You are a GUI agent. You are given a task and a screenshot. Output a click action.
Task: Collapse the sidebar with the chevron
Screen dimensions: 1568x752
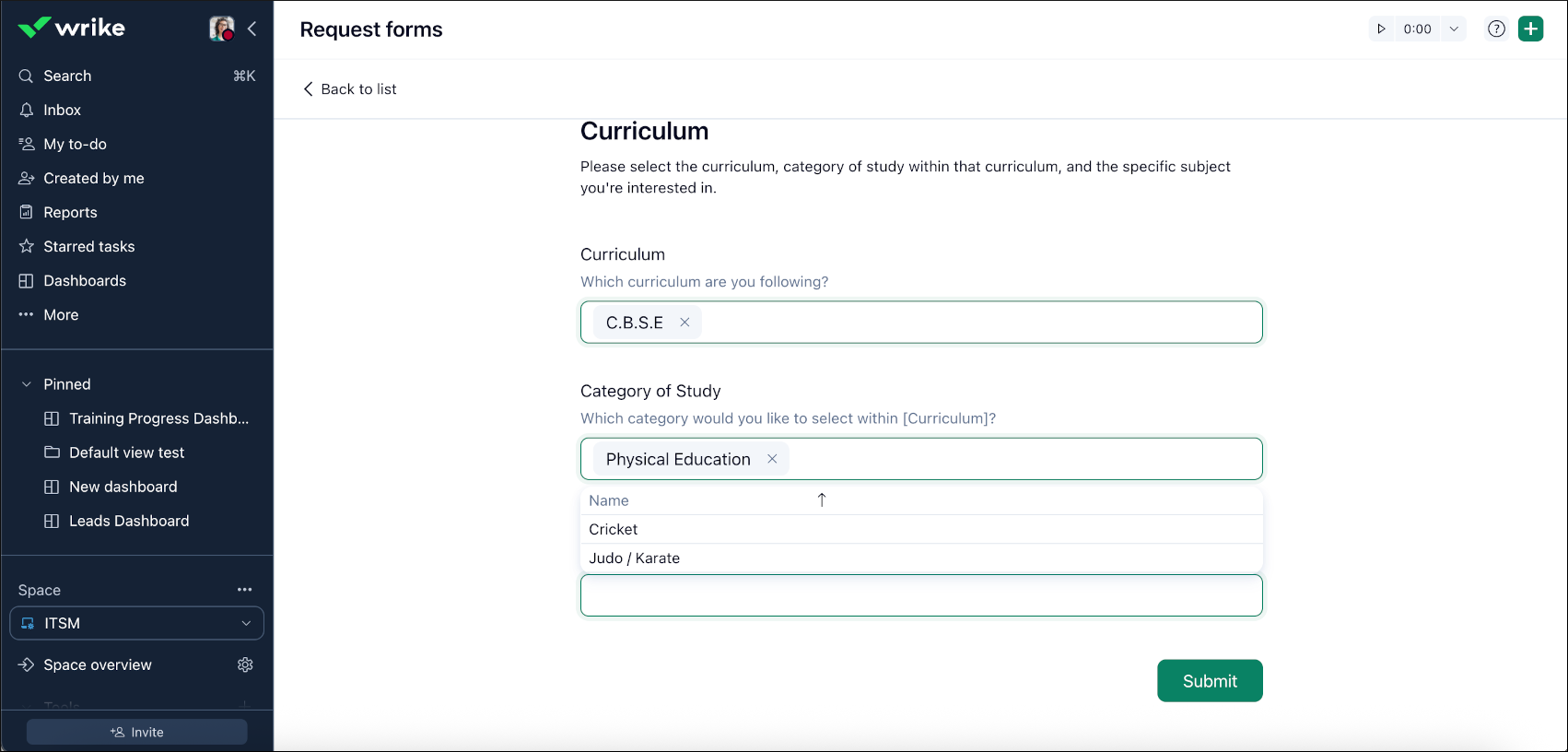pos(252,29)
